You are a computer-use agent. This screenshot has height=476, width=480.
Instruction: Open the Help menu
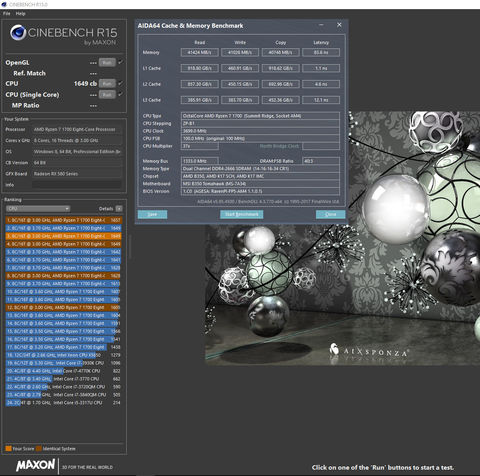click(x=20, y=14)
